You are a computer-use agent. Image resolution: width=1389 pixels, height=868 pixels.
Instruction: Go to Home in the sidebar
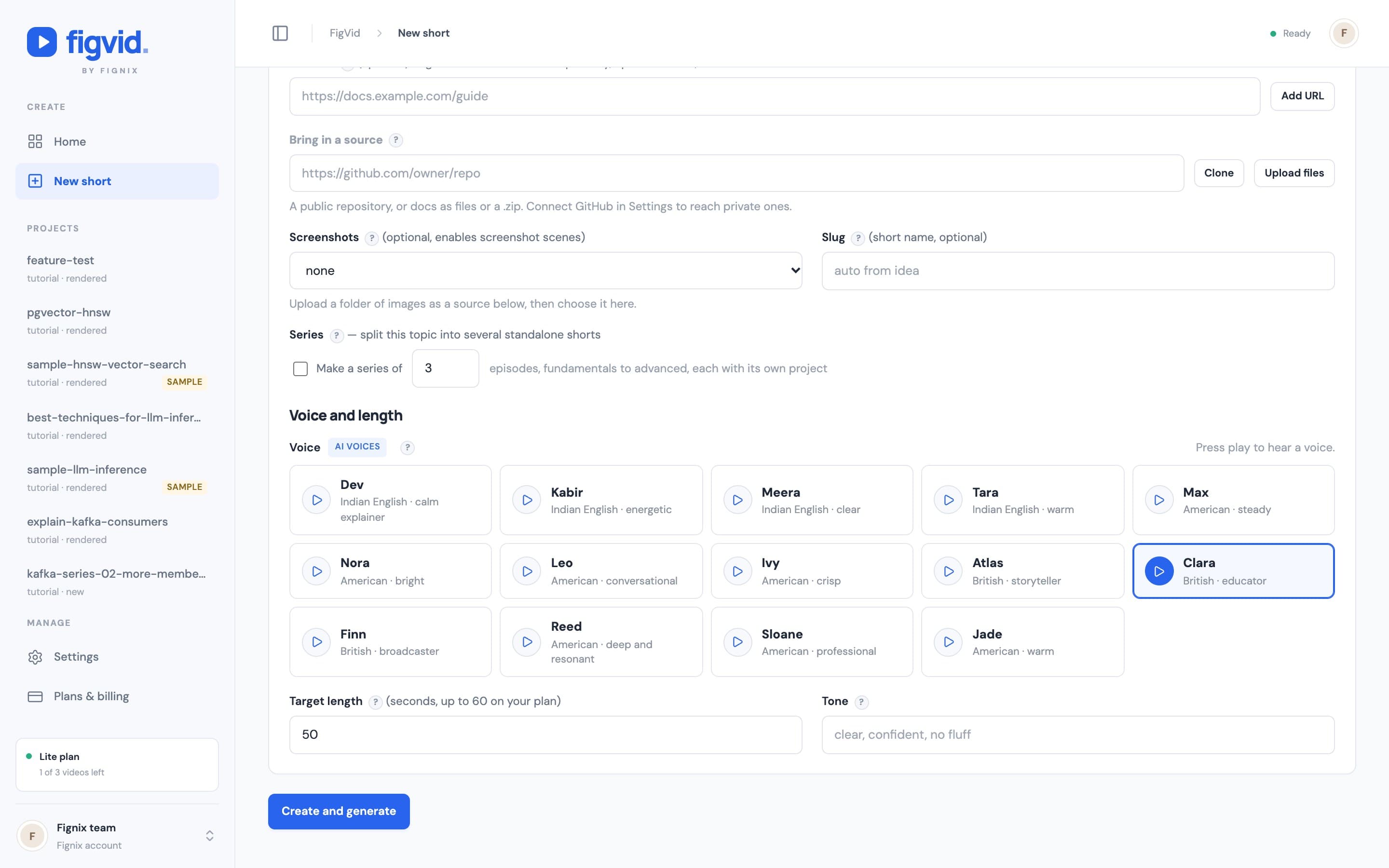tap(117, 142)
